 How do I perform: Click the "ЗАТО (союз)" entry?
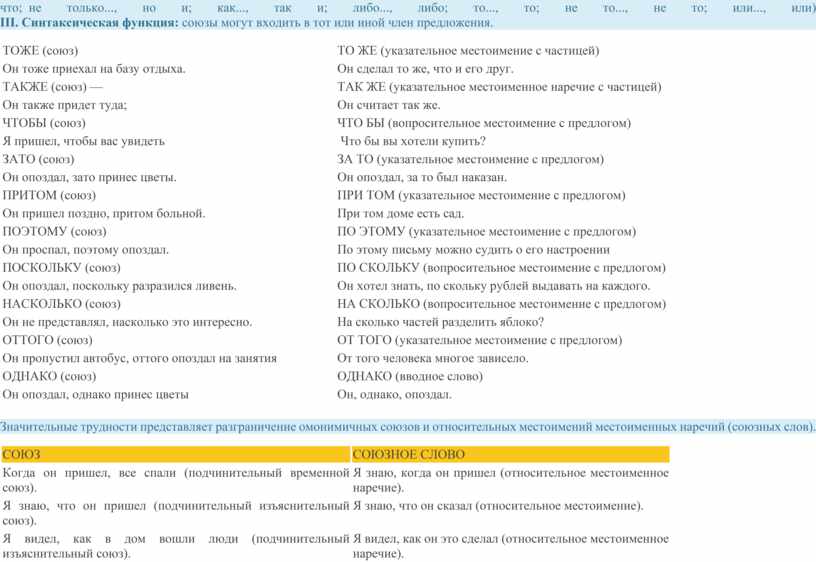pyautogui.click(x=38, y=159)
